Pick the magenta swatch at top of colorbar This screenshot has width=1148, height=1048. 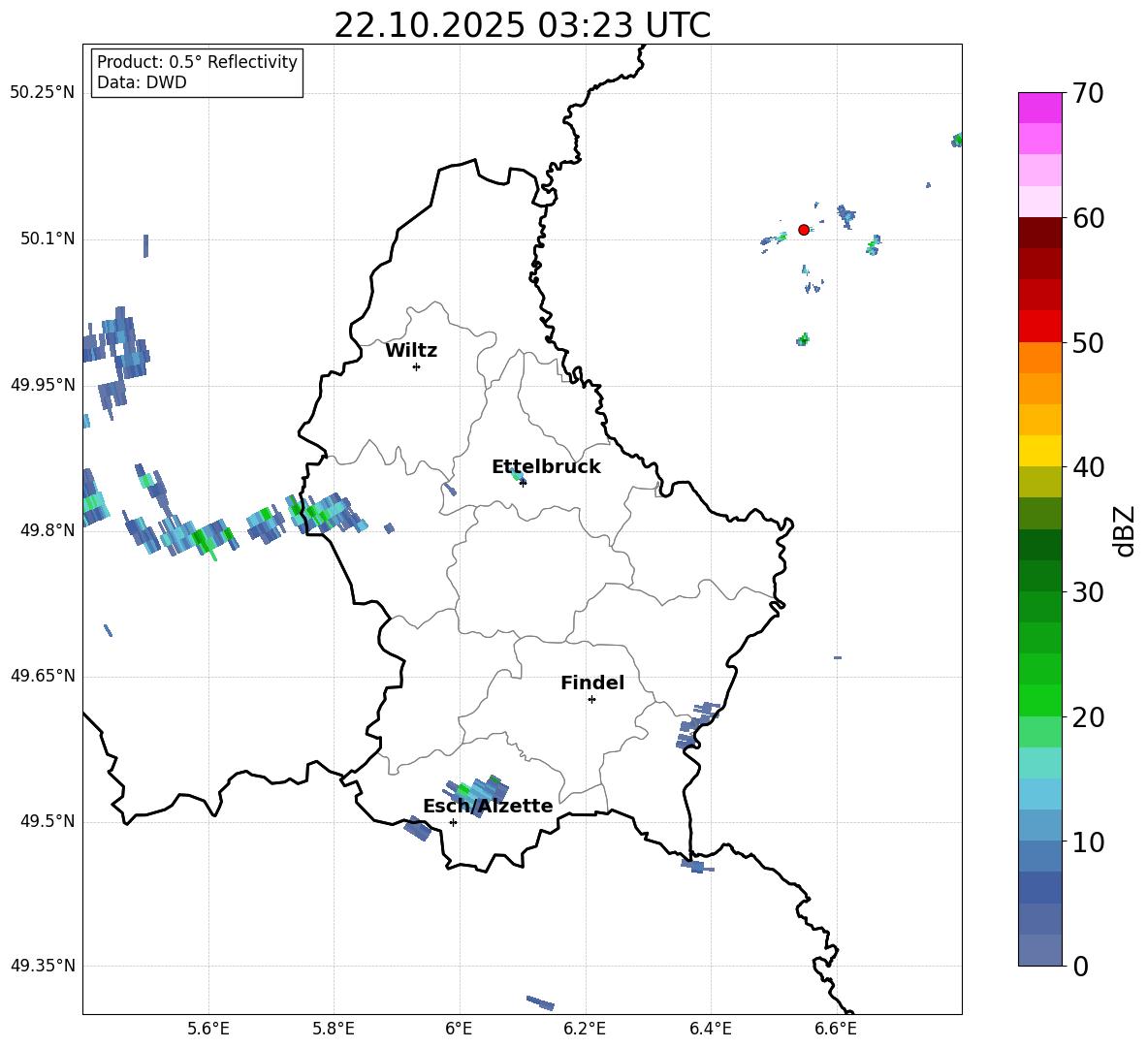[1040, 108]
